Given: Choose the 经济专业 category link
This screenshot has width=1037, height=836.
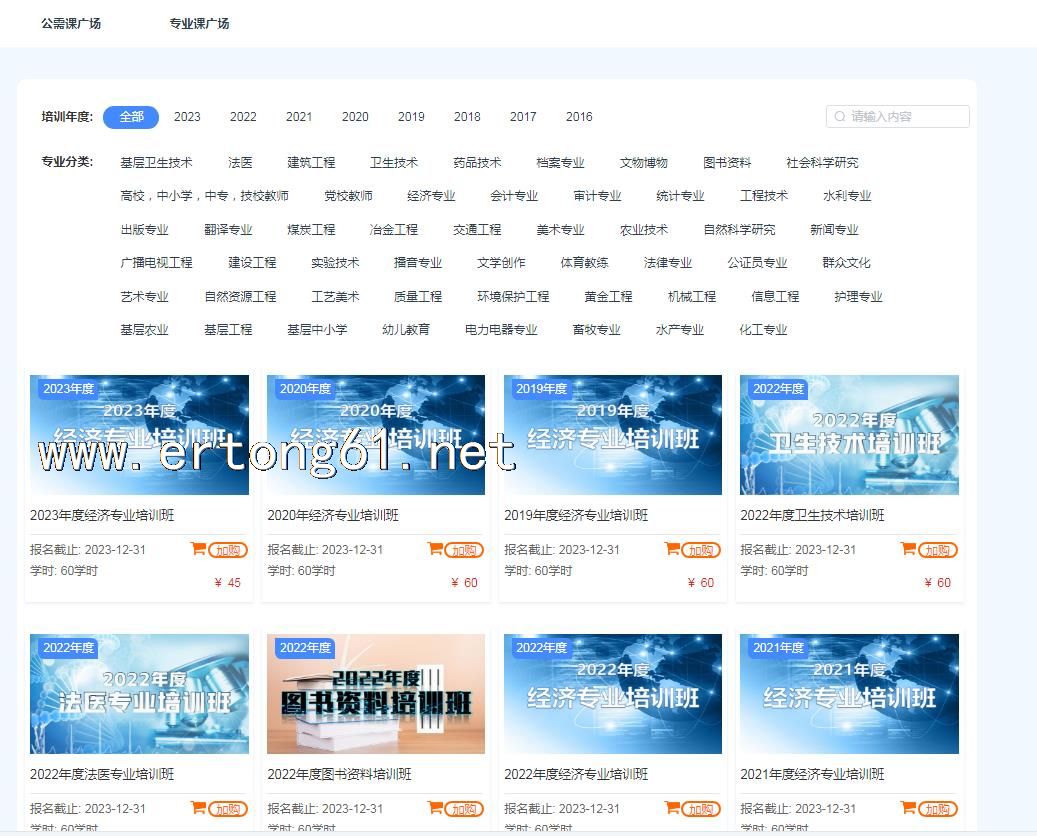Looking at the screenshot, I should pos(431,196).
